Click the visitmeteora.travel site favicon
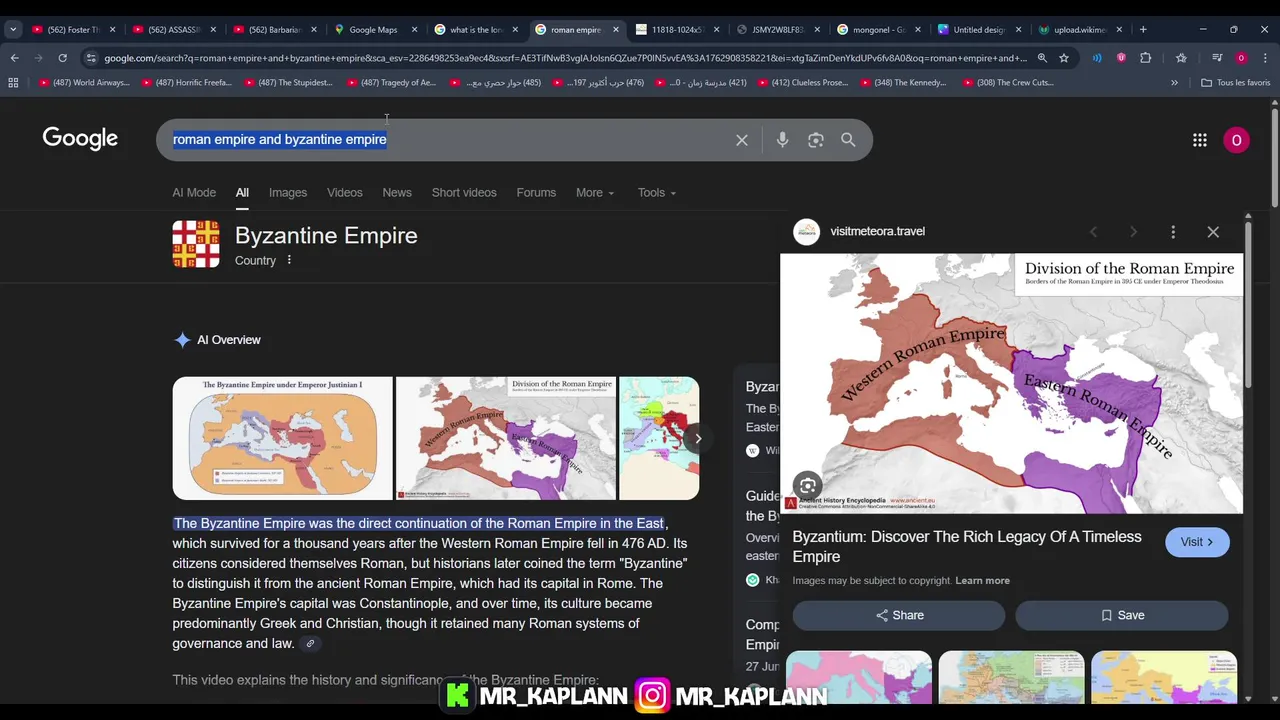 806,231
